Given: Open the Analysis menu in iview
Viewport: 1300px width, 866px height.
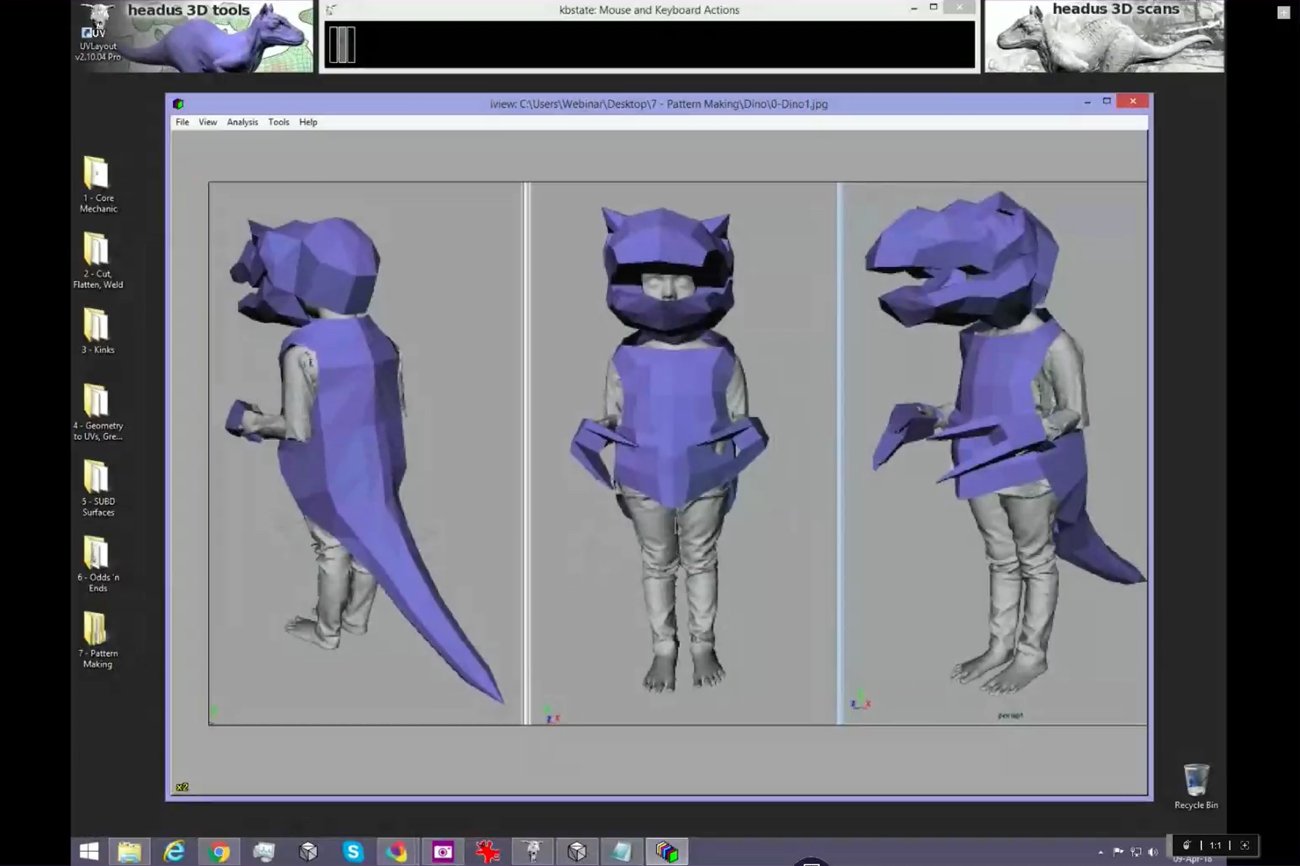Looking at the screenshot, I should click(x=242, y=121).
